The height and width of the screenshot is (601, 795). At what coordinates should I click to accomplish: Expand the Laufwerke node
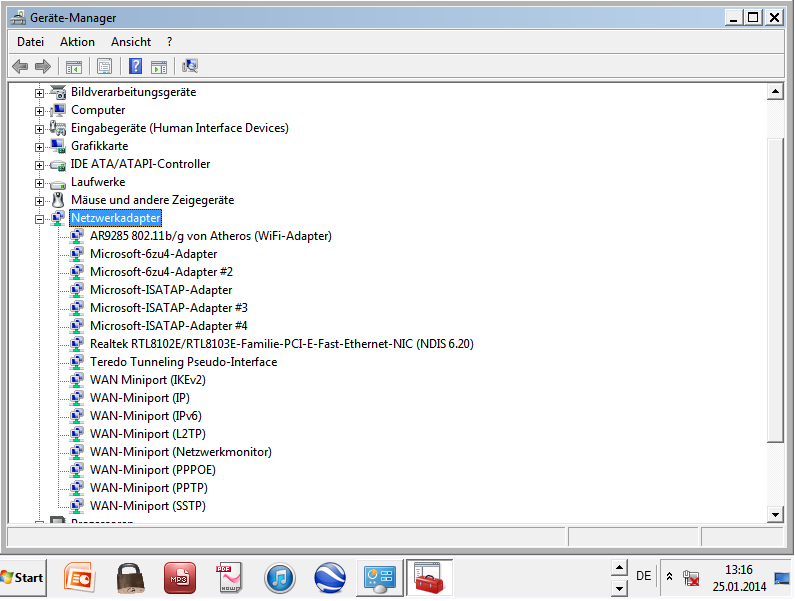[39, 183]
